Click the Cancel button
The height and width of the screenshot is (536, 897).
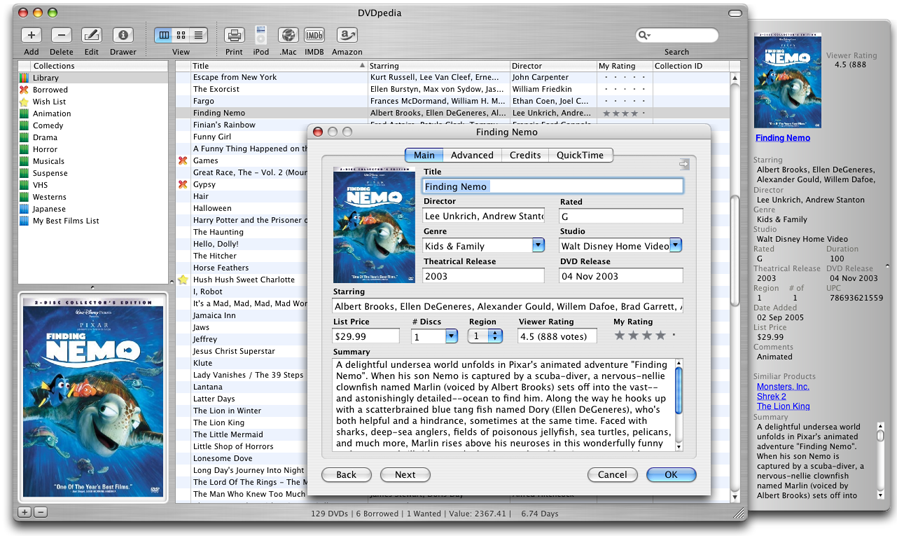[x=612, y=475]
